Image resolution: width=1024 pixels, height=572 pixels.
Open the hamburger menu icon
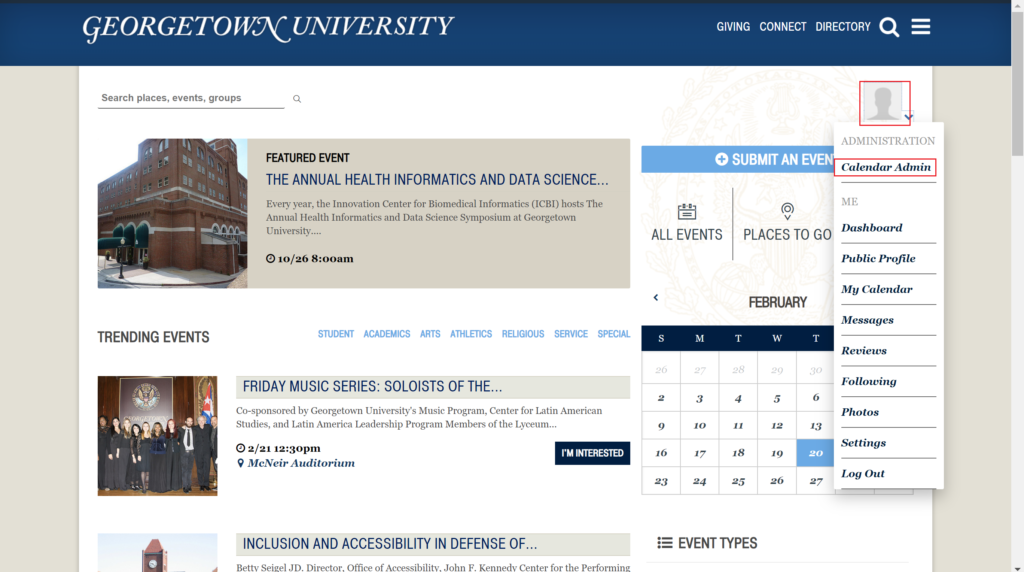pos(921,27)
